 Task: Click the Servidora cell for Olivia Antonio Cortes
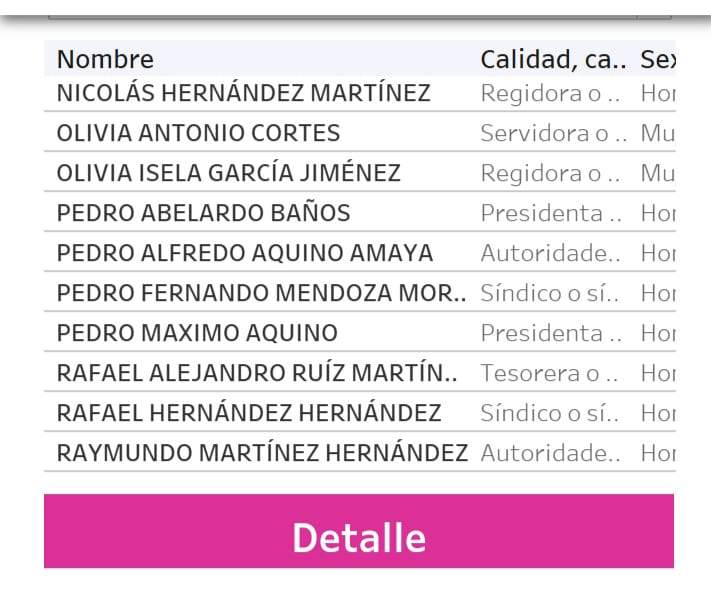553,133
